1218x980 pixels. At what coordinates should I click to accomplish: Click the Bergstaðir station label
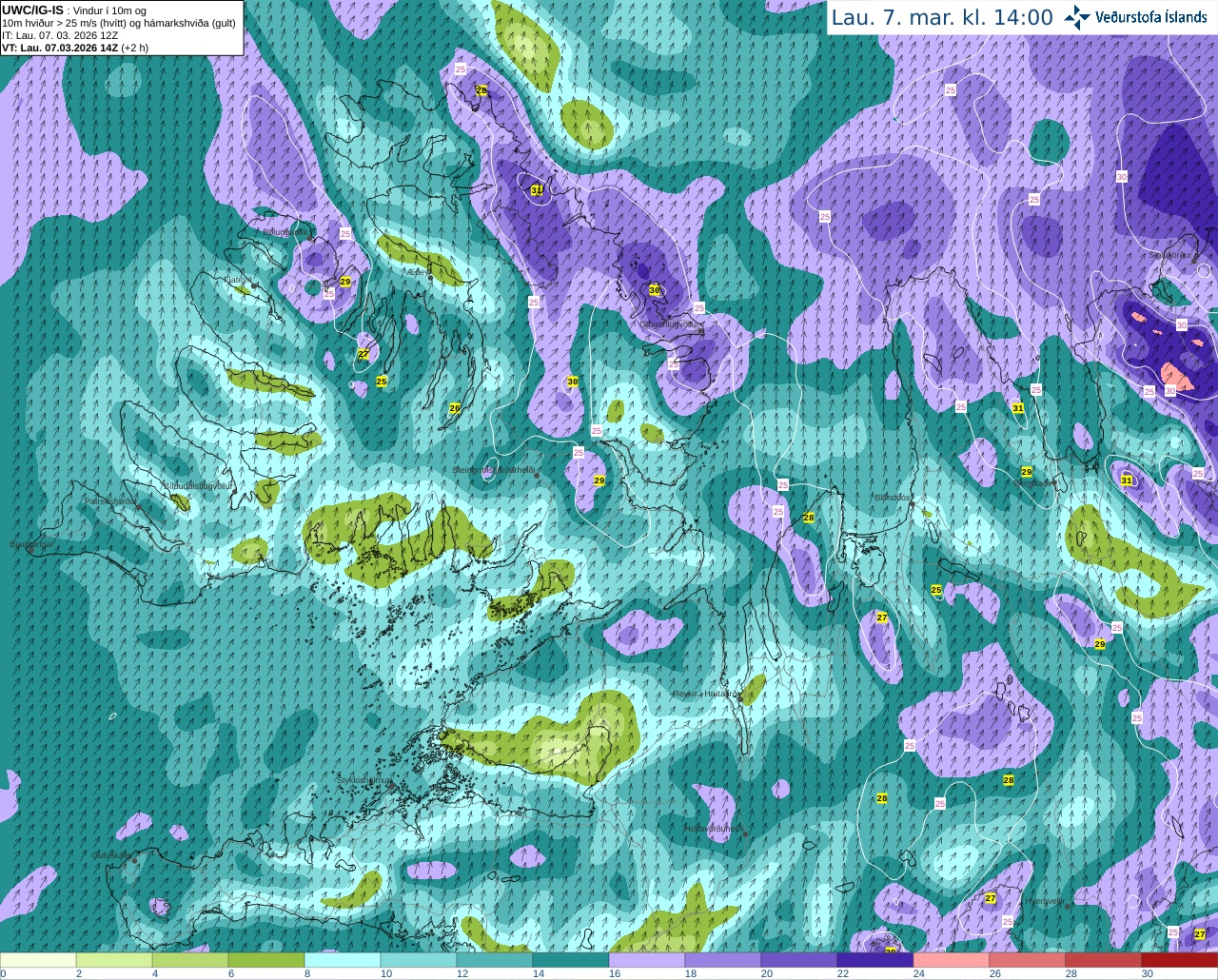(x=1033, y=482)
